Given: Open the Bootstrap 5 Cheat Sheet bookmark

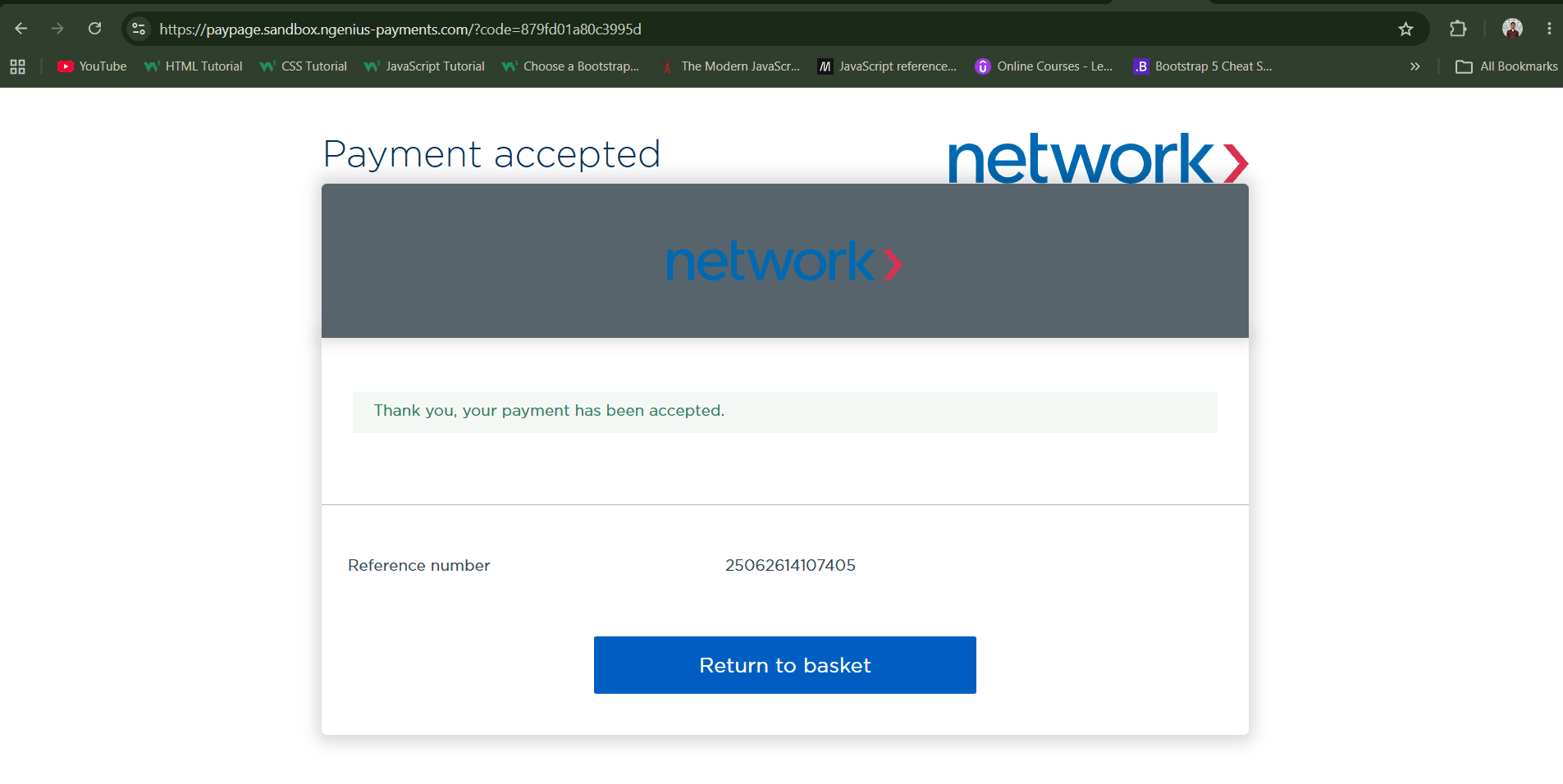Looking at the screenshot, I should point(1203,66).
